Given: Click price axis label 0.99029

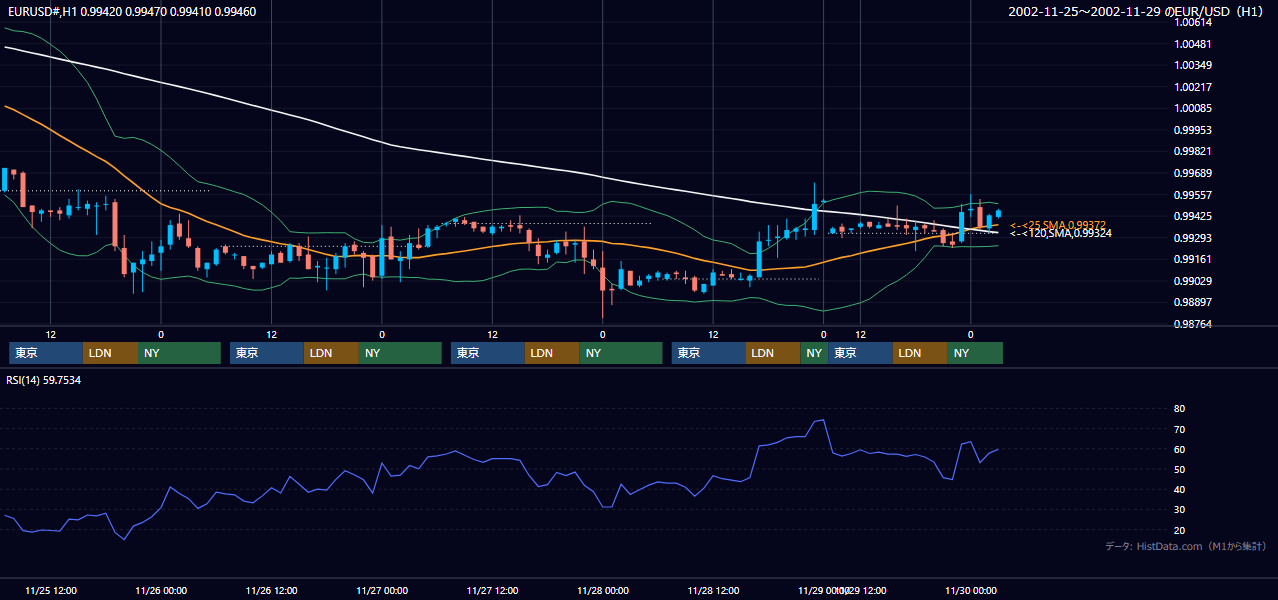Looking at the screenshot, I should [1193, 281].
